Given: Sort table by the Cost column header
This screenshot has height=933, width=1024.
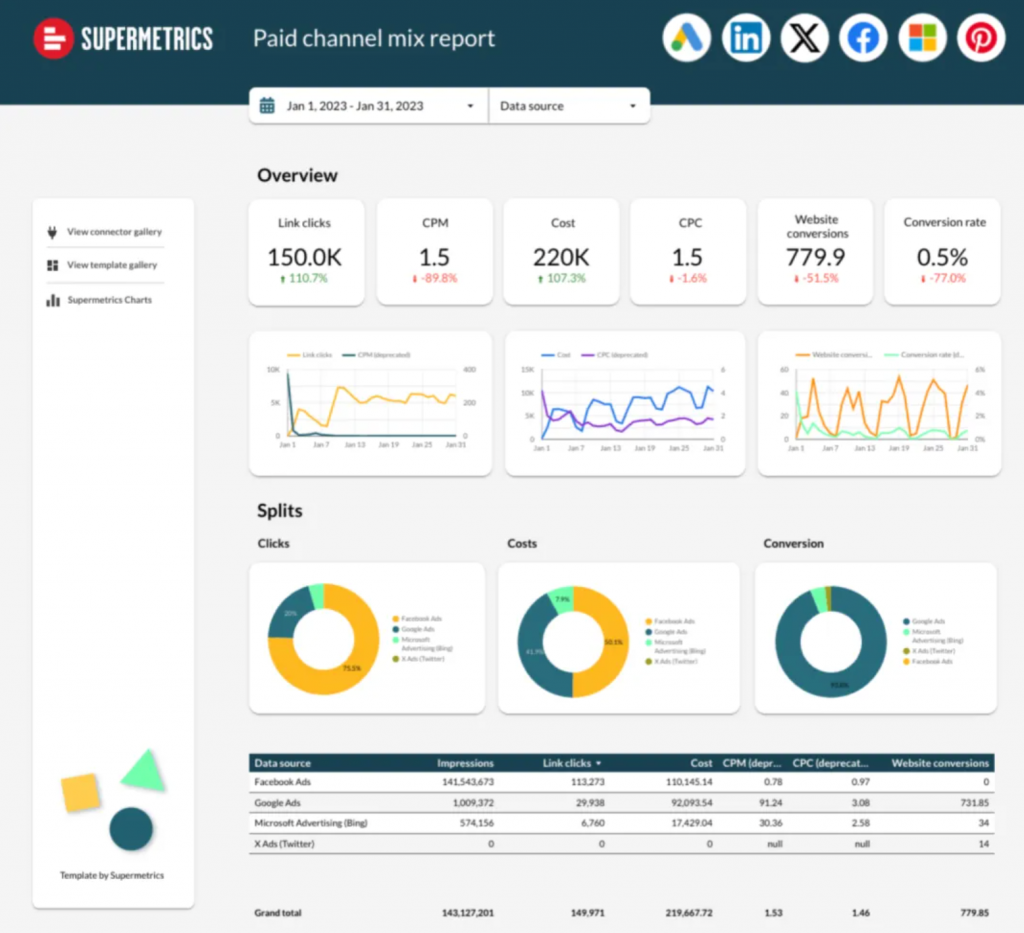Looking at the screenshot, I should [x=701, y=763].
